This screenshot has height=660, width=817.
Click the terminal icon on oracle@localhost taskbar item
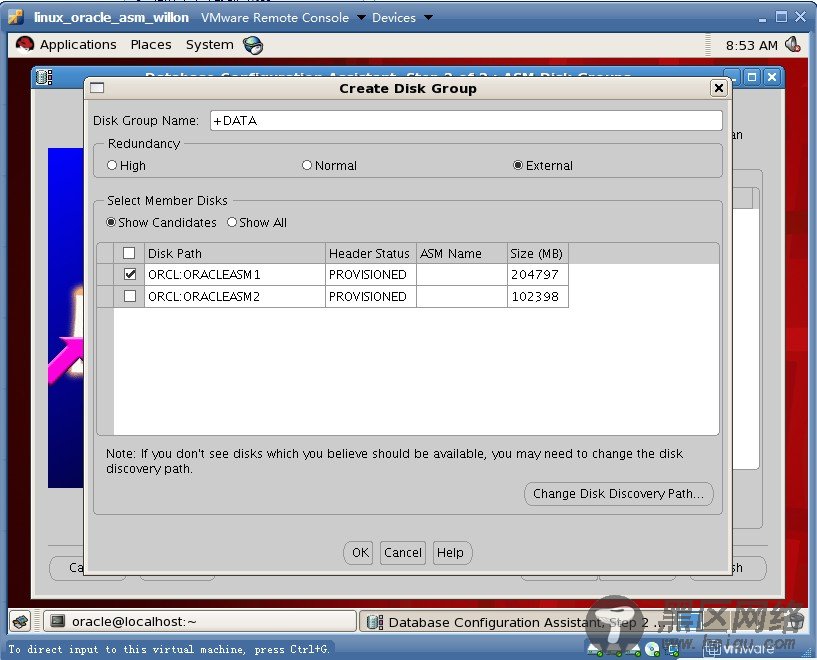point(57,621)
